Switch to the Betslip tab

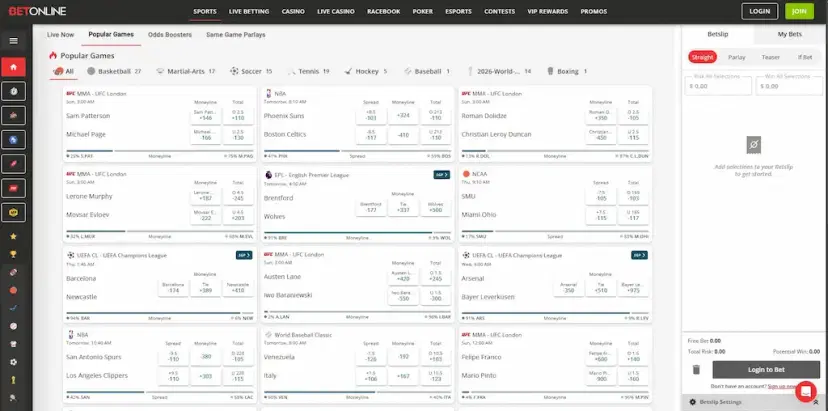pyautogui.click(x=718, y=34)
